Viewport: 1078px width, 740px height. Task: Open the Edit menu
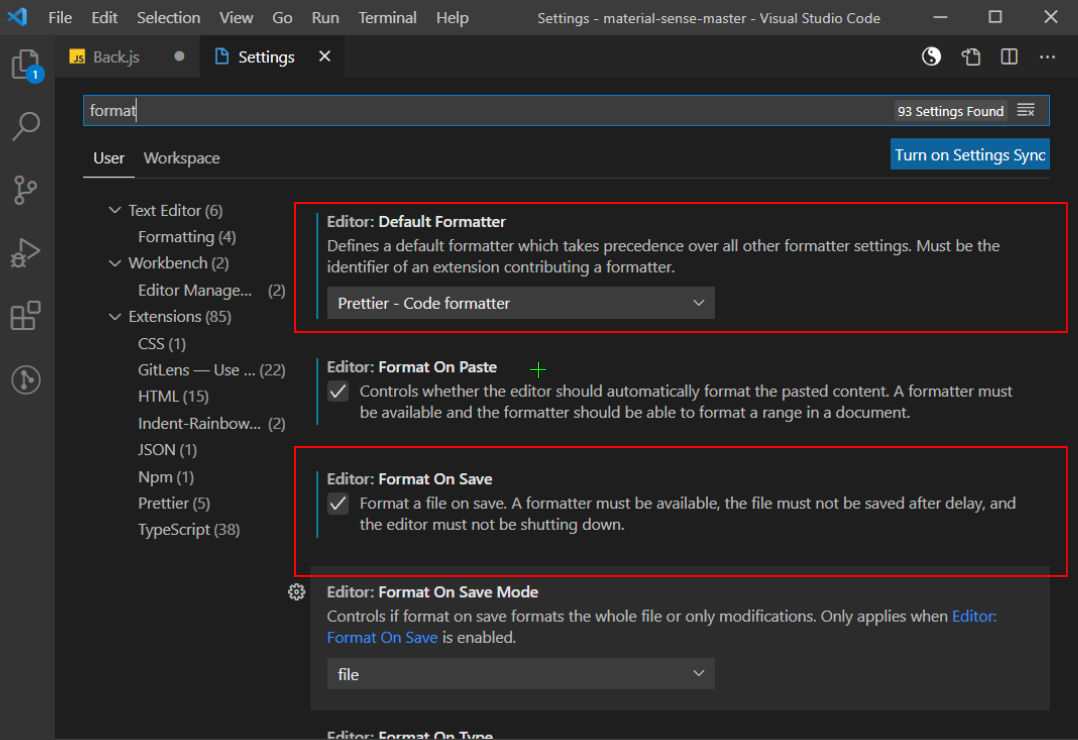(x=104, y=17)
